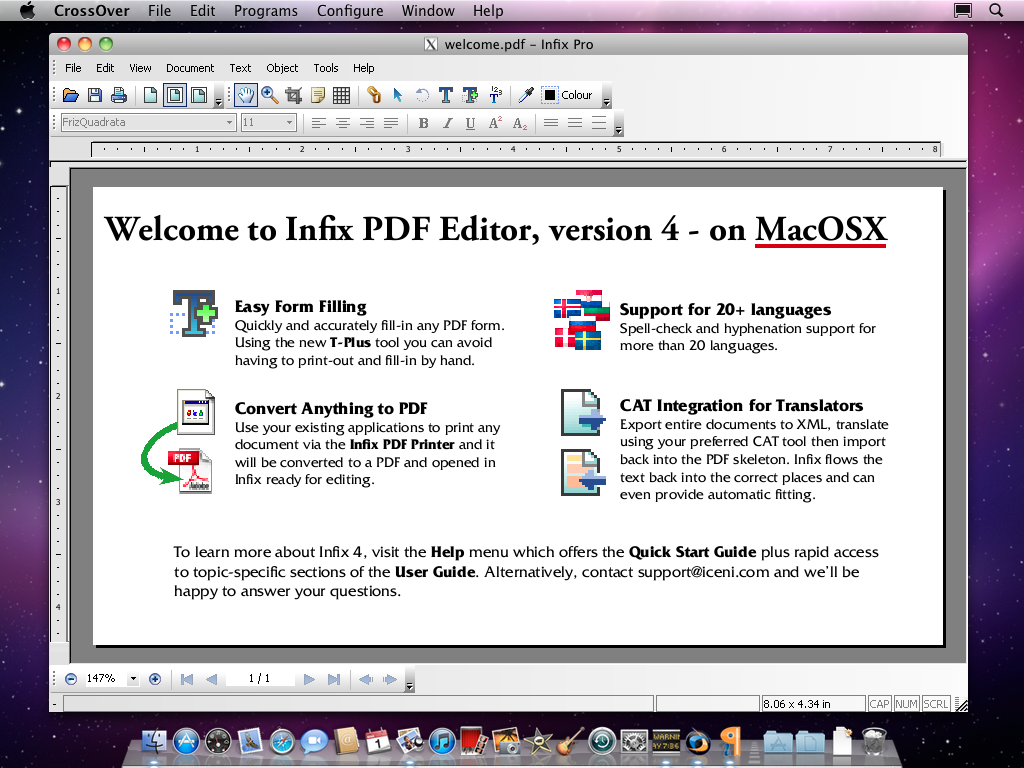
Task: Open the CrossOver Programs menu
Action: 265,11
